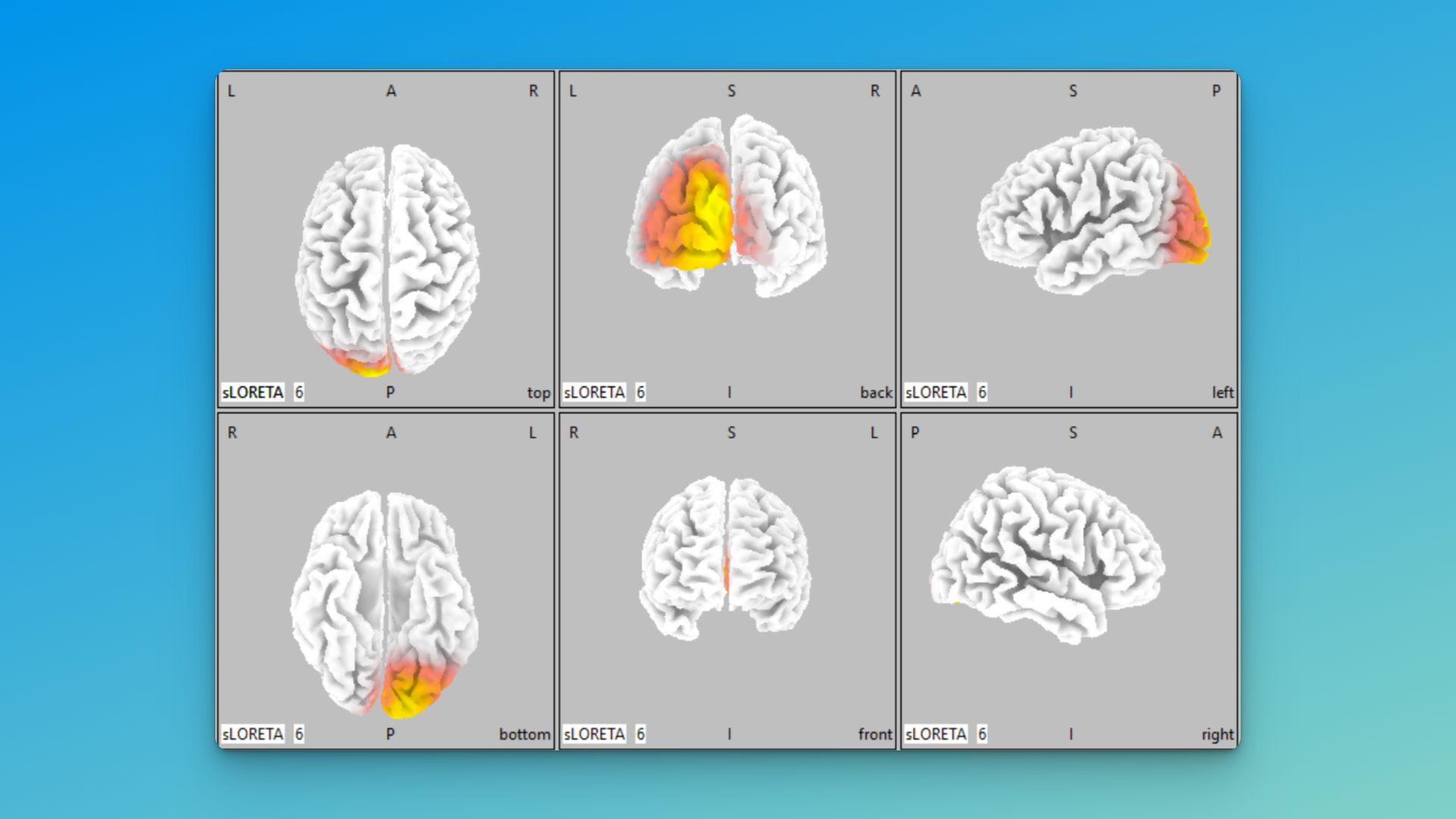Click the sLORETA label in back view panel

(x=594, y=392)
